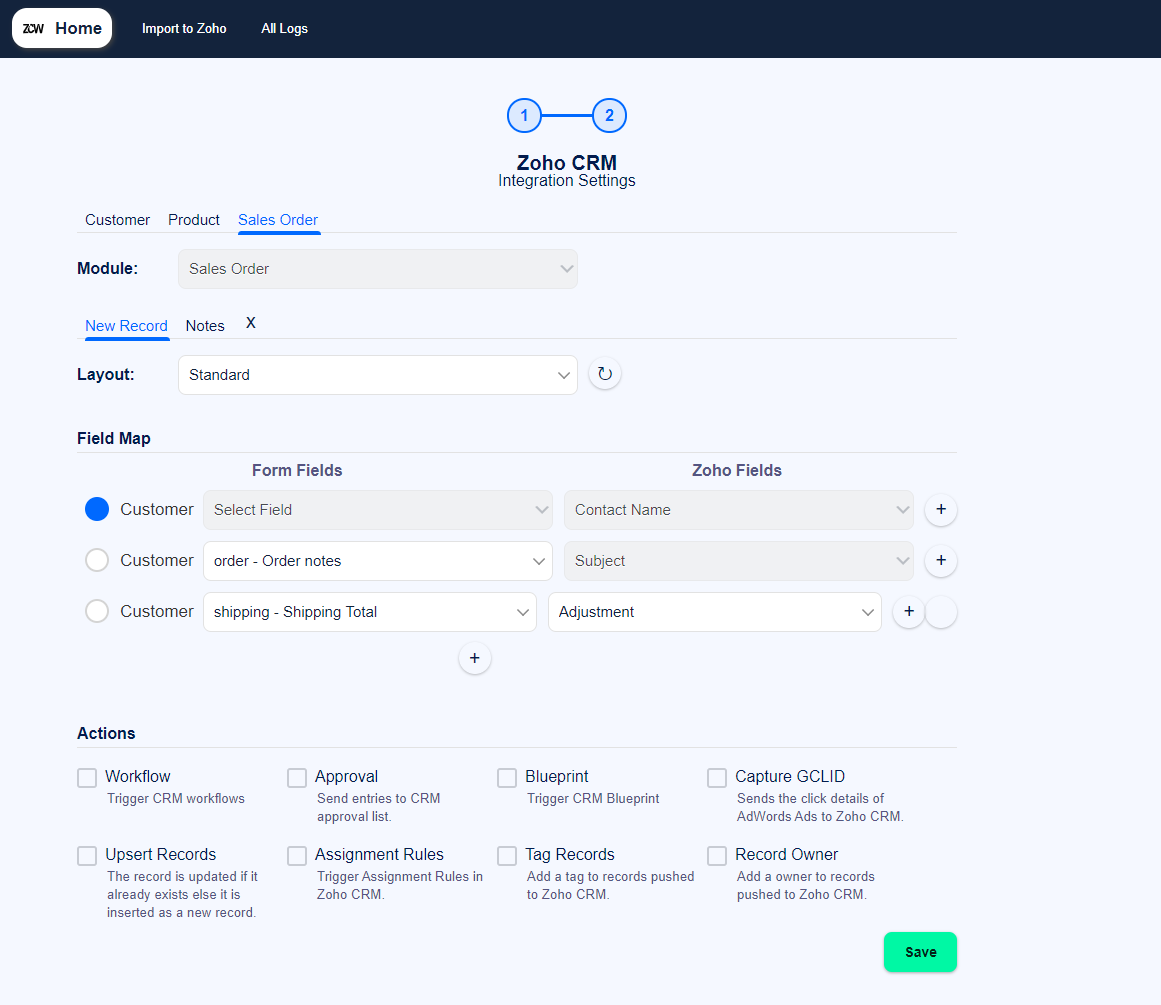Go to step 2 circle
Image resolution: width=1161 pixels, height=1005 pixels.
[x=609, y=116]
